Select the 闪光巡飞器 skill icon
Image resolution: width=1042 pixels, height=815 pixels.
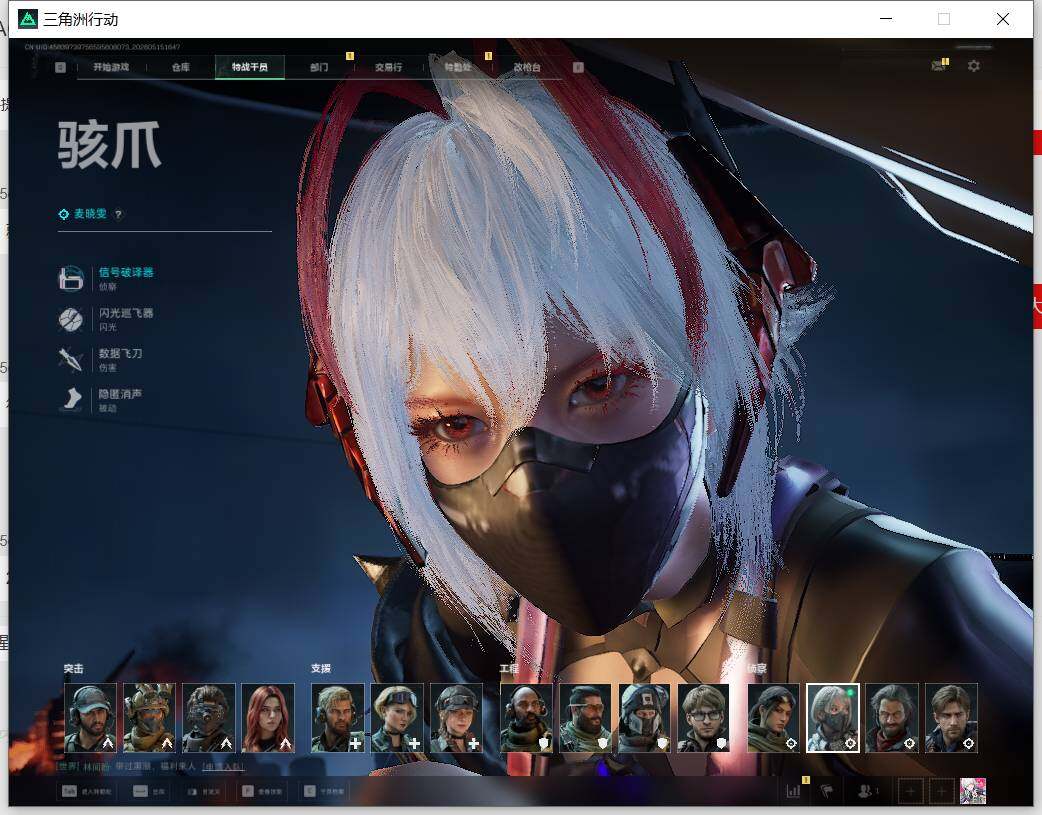[70, 319]
